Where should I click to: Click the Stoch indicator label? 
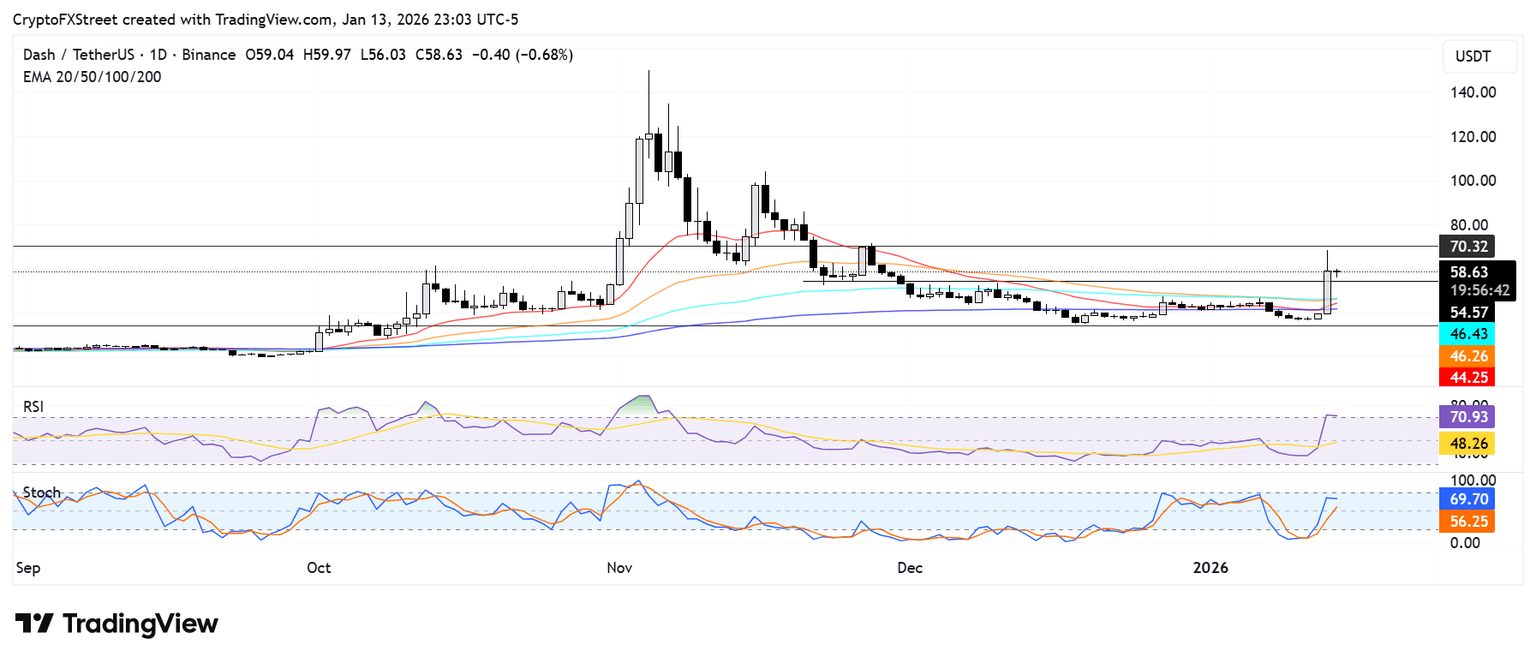[41, 493]
